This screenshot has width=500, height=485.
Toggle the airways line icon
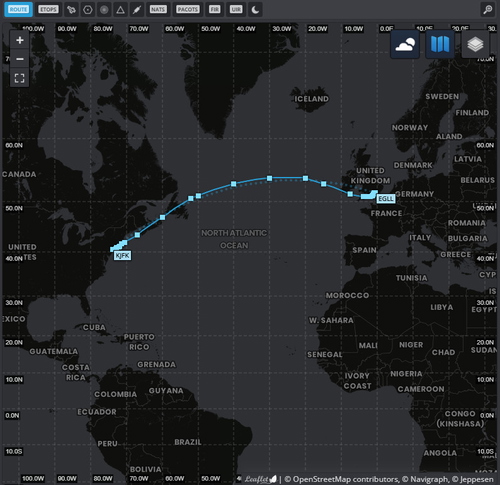137,9
